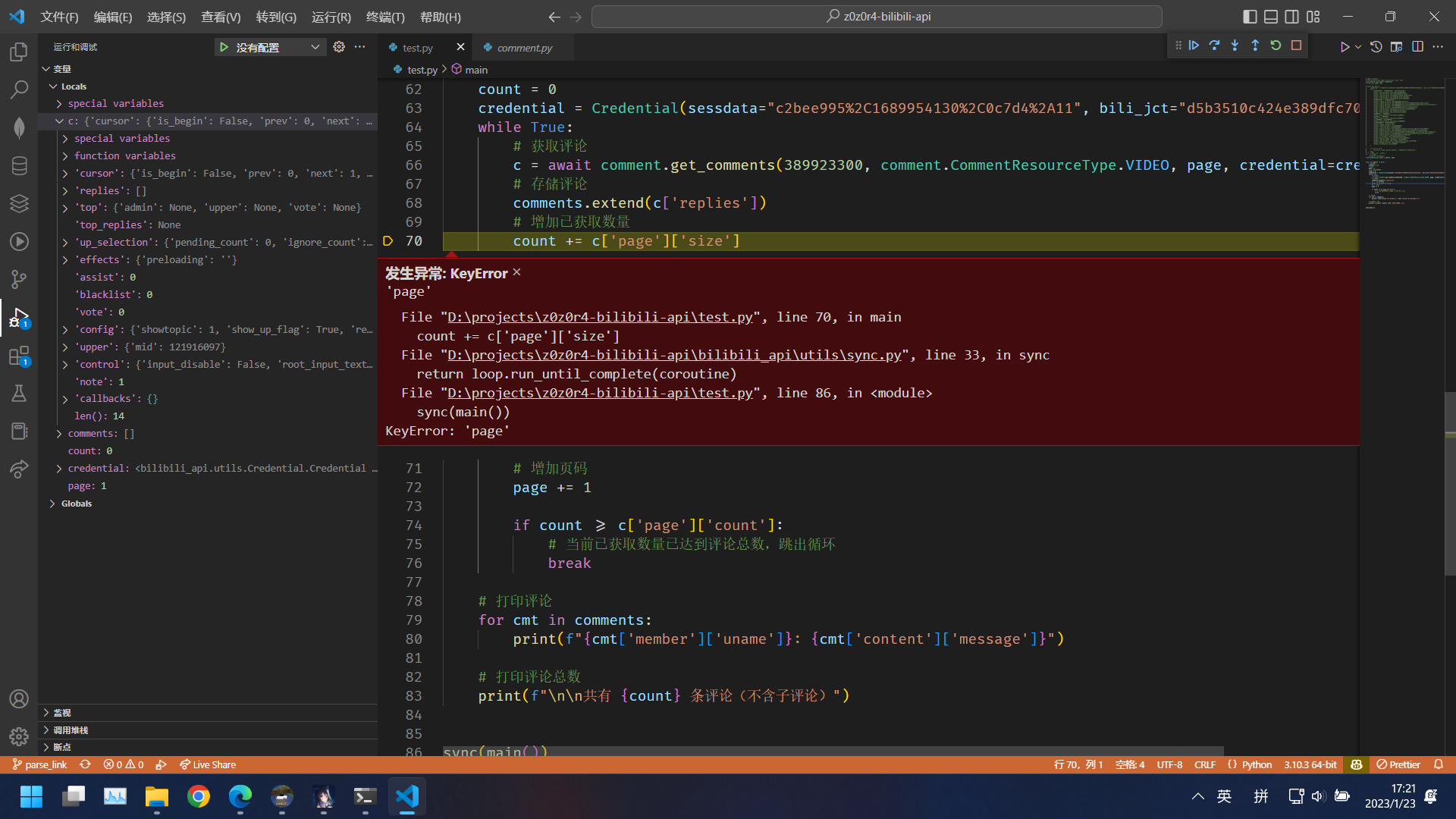
Task: Step into the function call
Action: click(x=1235, y=45)
